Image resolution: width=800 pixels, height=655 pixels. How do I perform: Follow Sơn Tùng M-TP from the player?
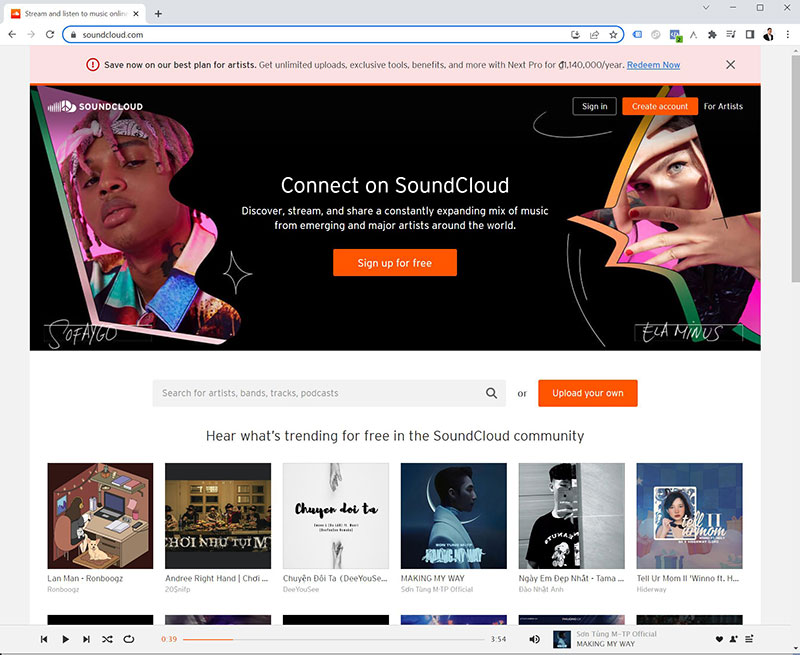(x=733, y=639)
